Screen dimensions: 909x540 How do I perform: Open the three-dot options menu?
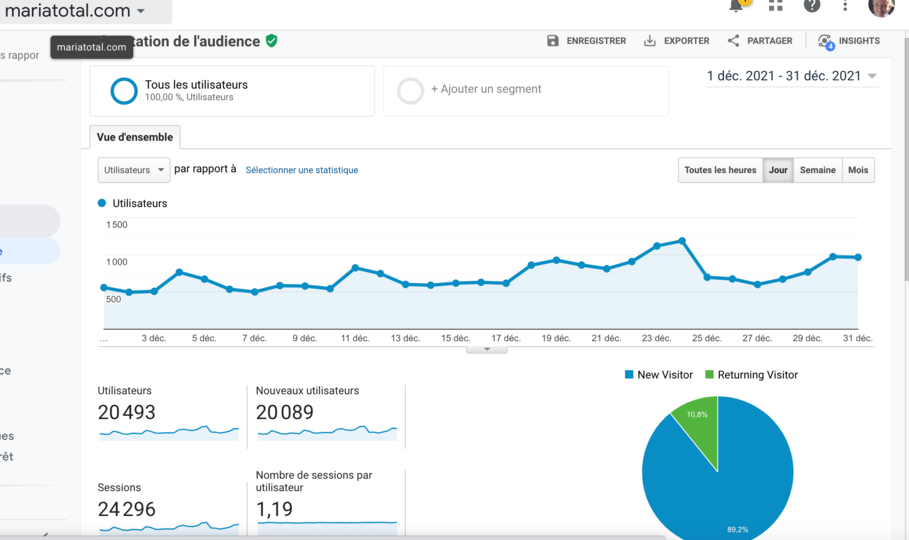click(x=845, y=6)
